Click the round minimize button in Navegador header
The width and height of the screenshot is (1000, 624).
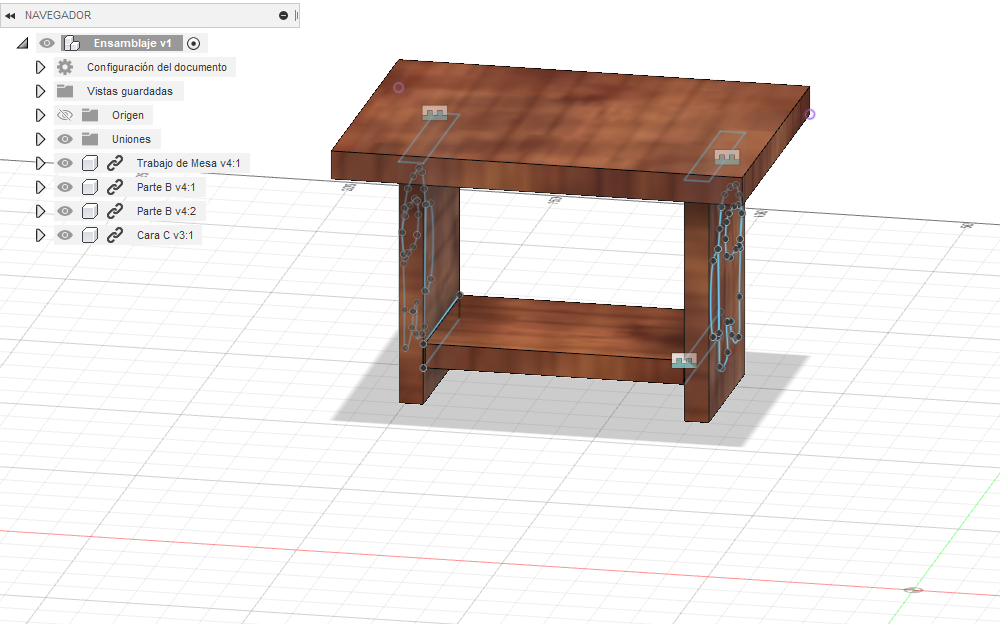coord(283,15)
